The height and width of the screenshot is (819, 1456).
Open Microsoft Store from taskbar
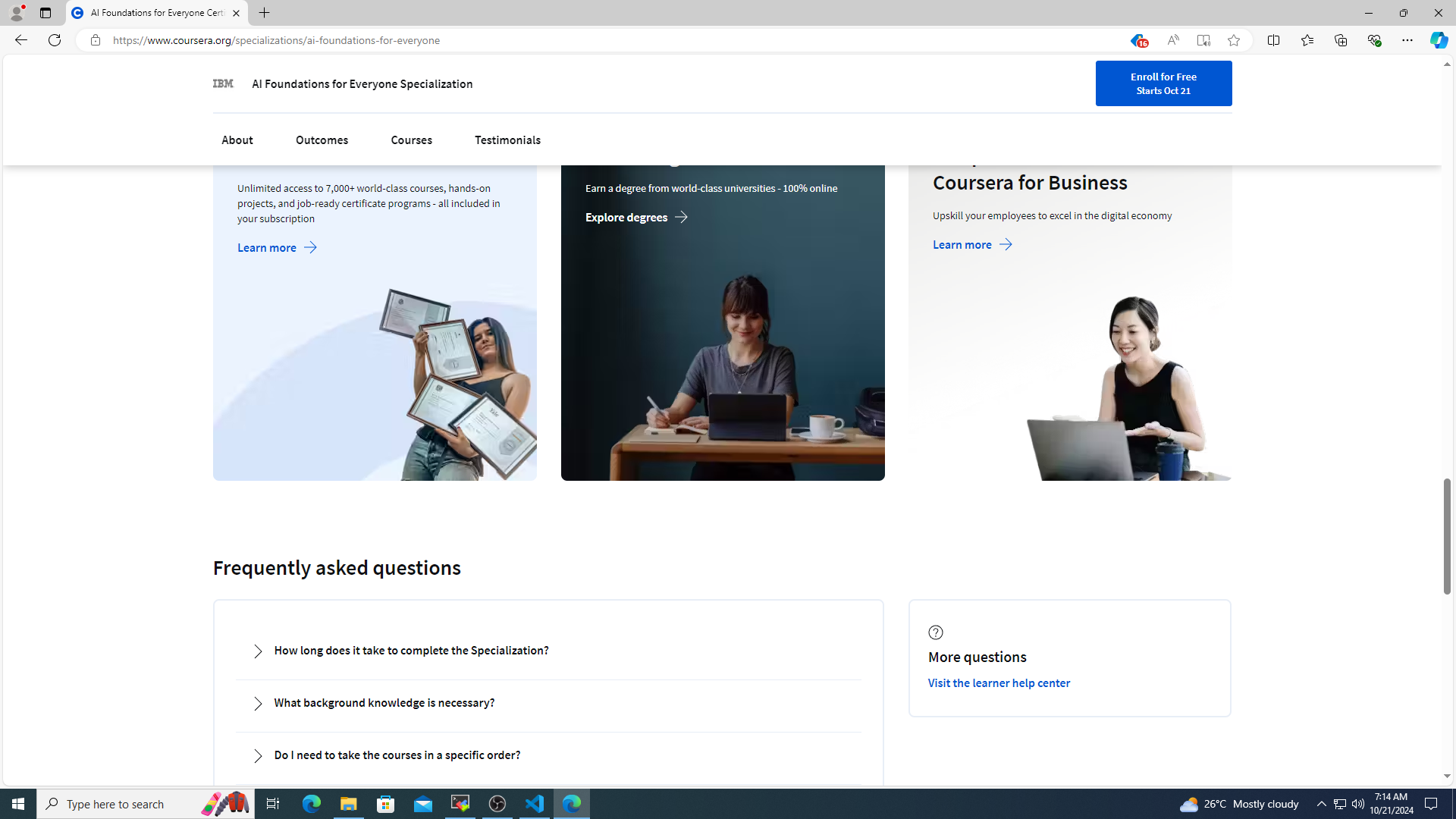point(386,804)
